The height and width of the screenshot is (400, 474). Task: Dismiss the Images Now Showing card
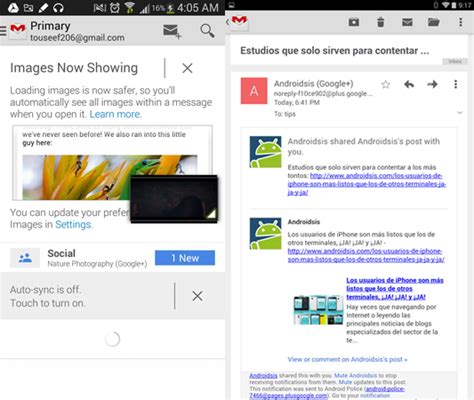pos(187,68)
